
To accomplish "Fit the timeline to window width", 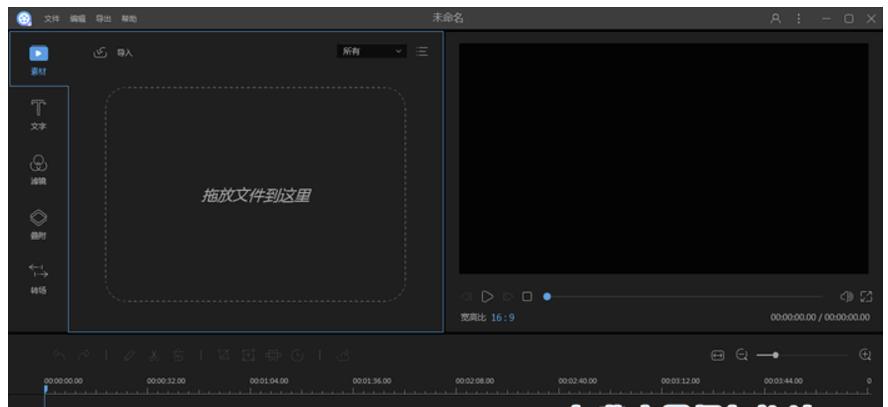I will (x=718, y=355).
